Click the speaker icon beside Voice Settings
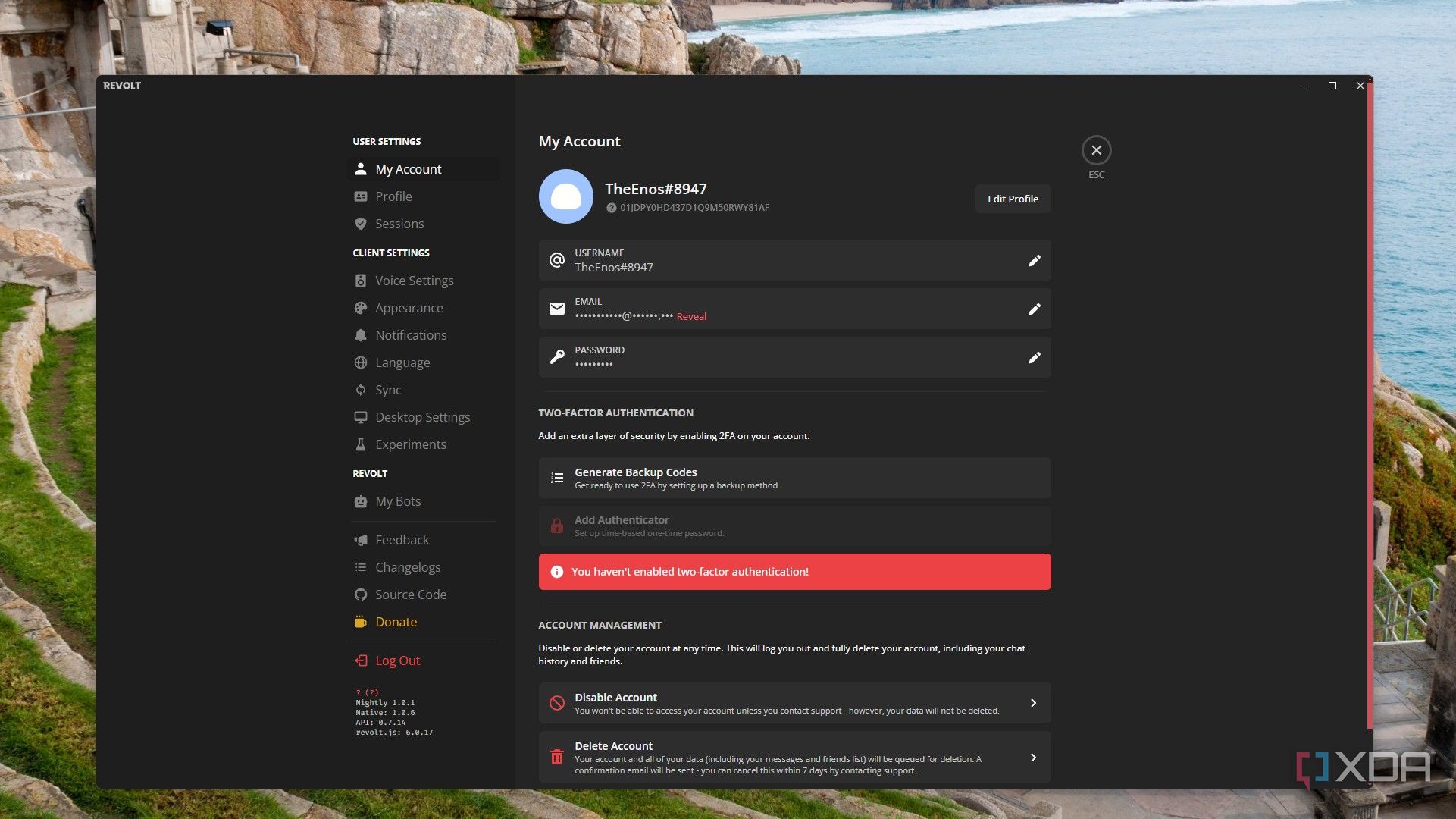Screen dimensions: 1456x819 (x=361, y=281)
